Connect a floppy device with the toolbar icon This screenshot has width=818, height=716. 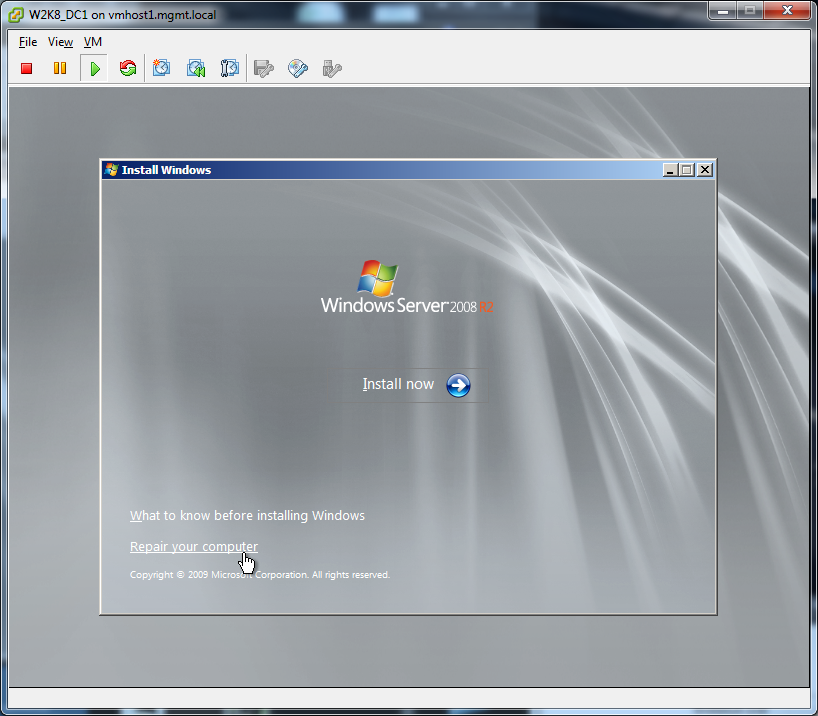[263, 68]
